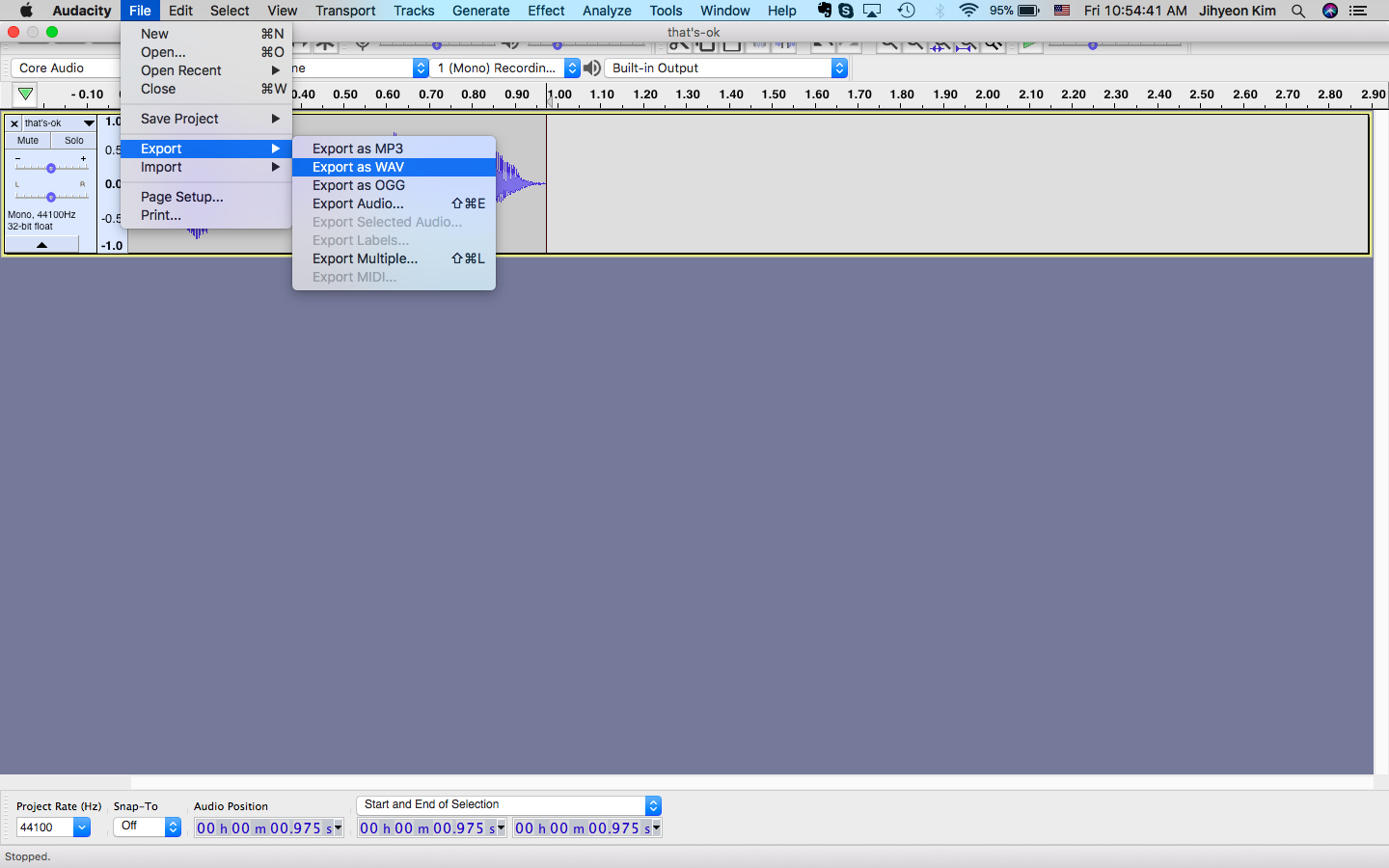1389x868 pixels.
Task: Open the Generate menu
Action: pyautogui.click(x=480, y=11)
